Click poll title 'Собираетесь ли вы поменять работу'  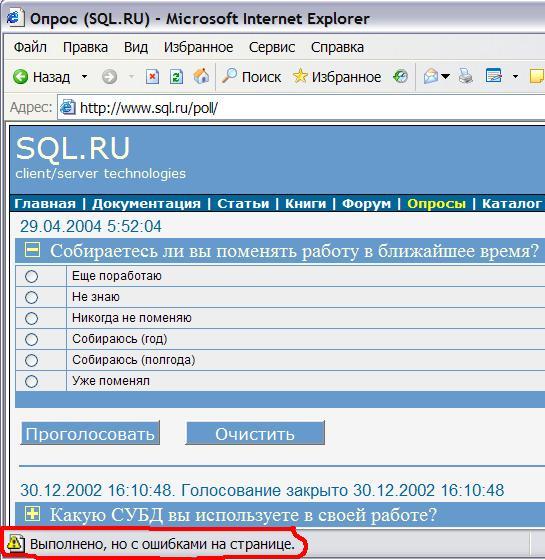[x=294, y=251]
